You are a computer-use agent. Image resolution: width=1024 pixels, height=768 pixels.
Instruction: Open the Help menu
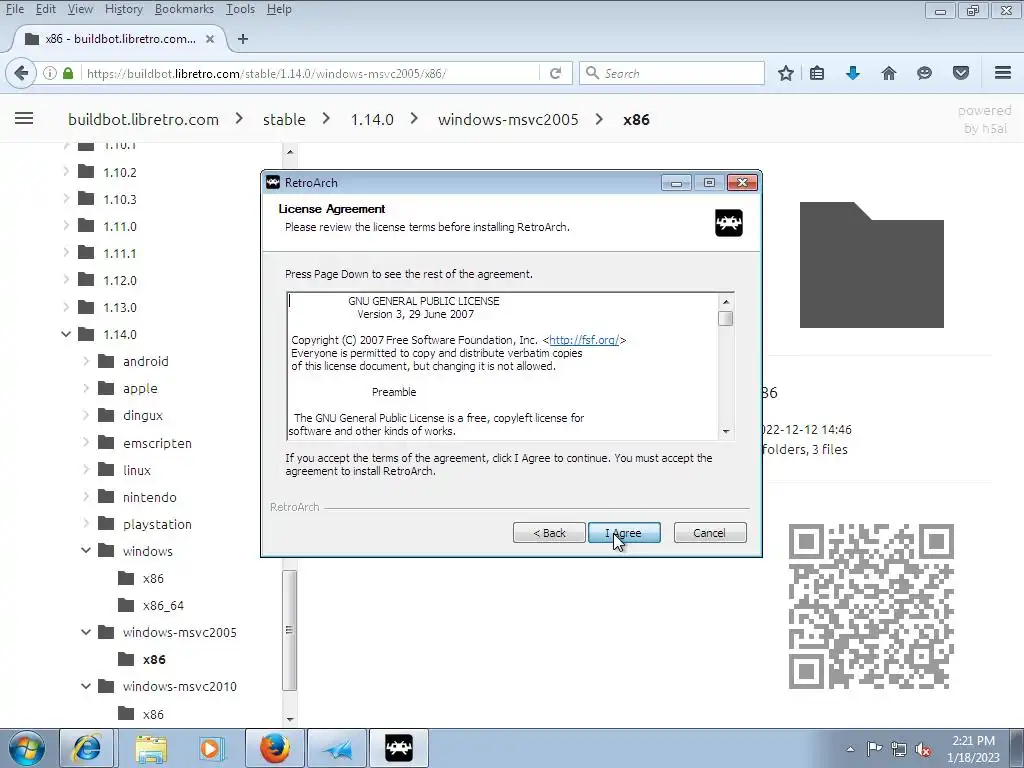click(x=279, y=9)
